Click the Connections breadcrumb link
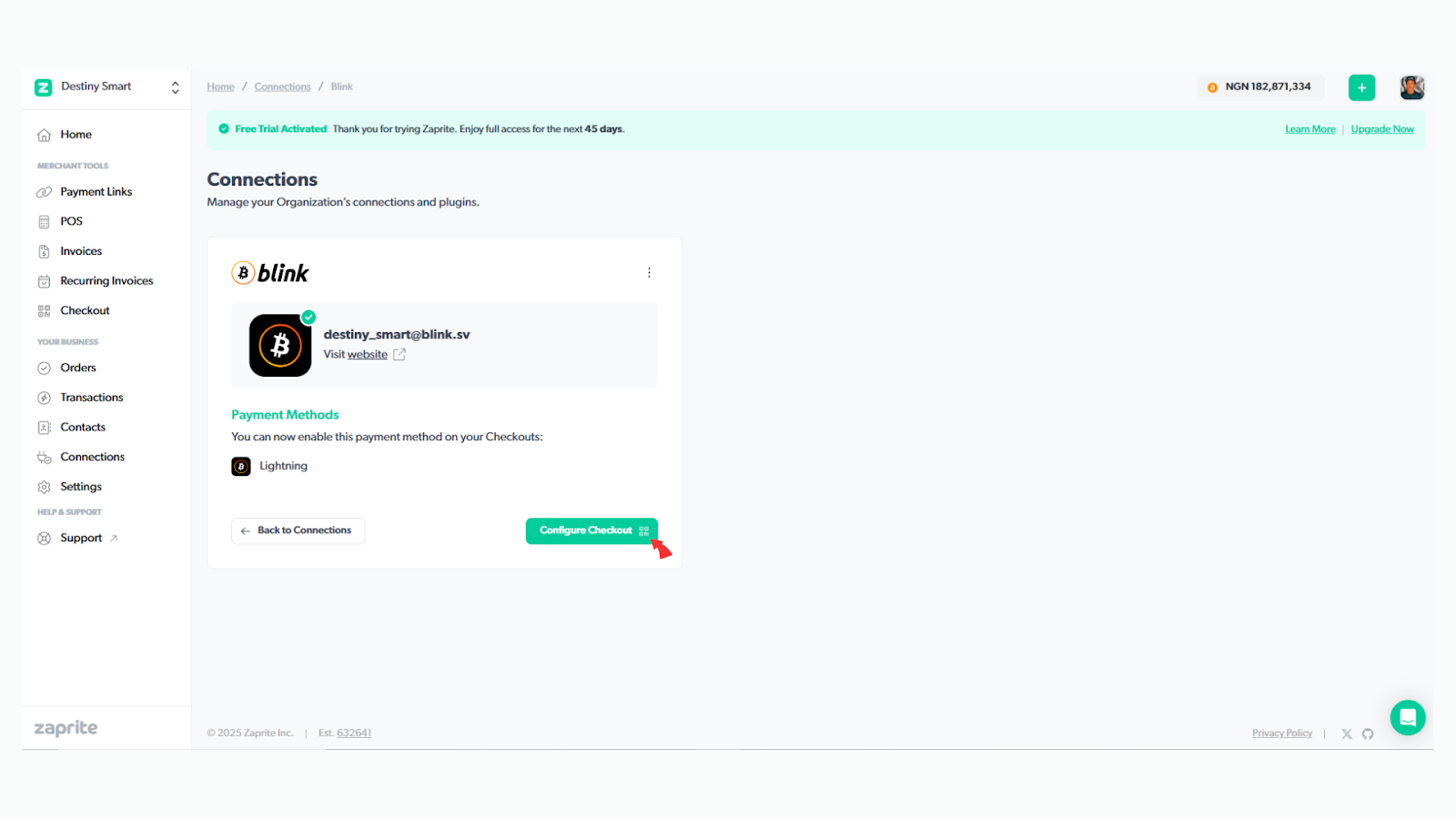 [x=282, y=86]
